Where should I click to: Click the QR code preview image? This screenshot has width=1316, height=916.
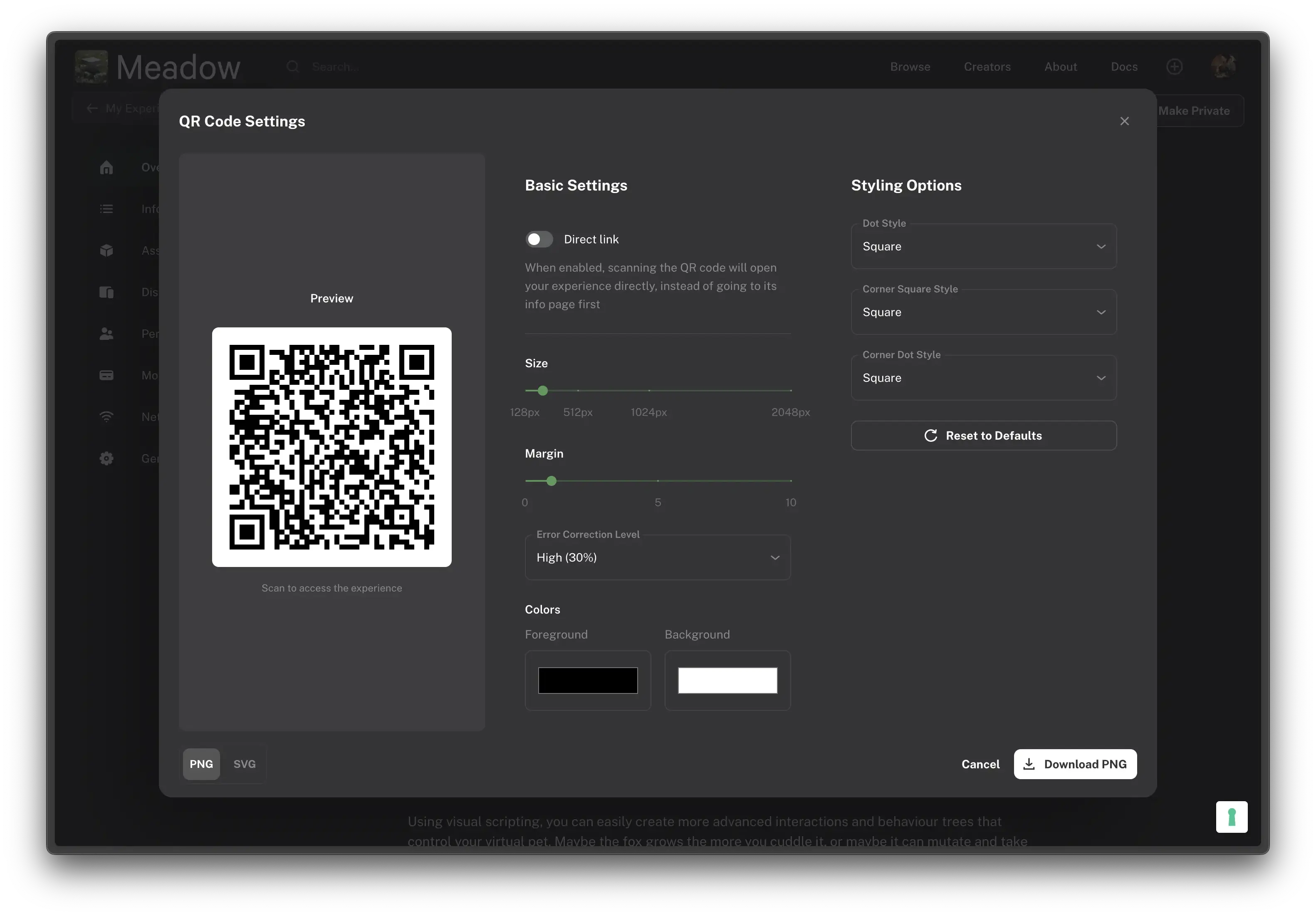[331, 447]
